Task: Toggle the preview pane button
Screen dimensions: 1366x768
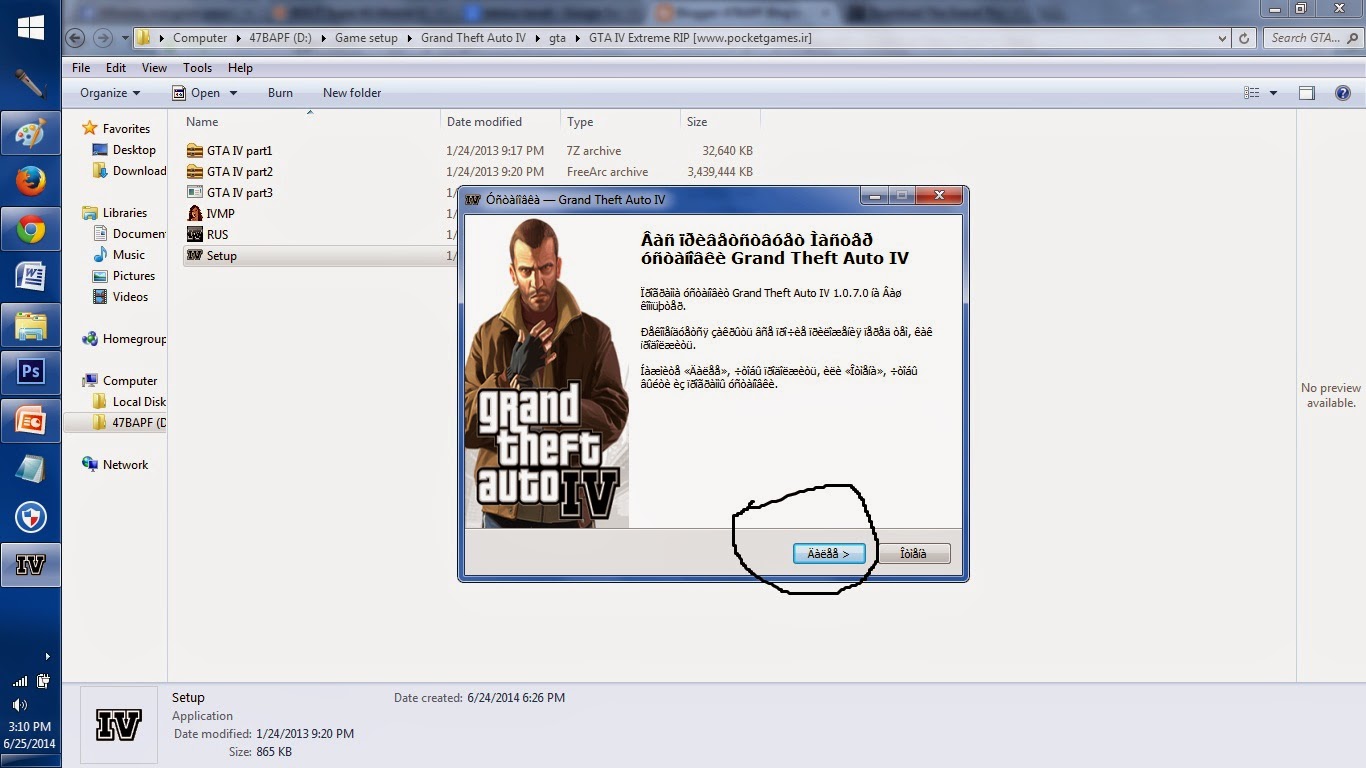Action: (x=1306, y=93)
